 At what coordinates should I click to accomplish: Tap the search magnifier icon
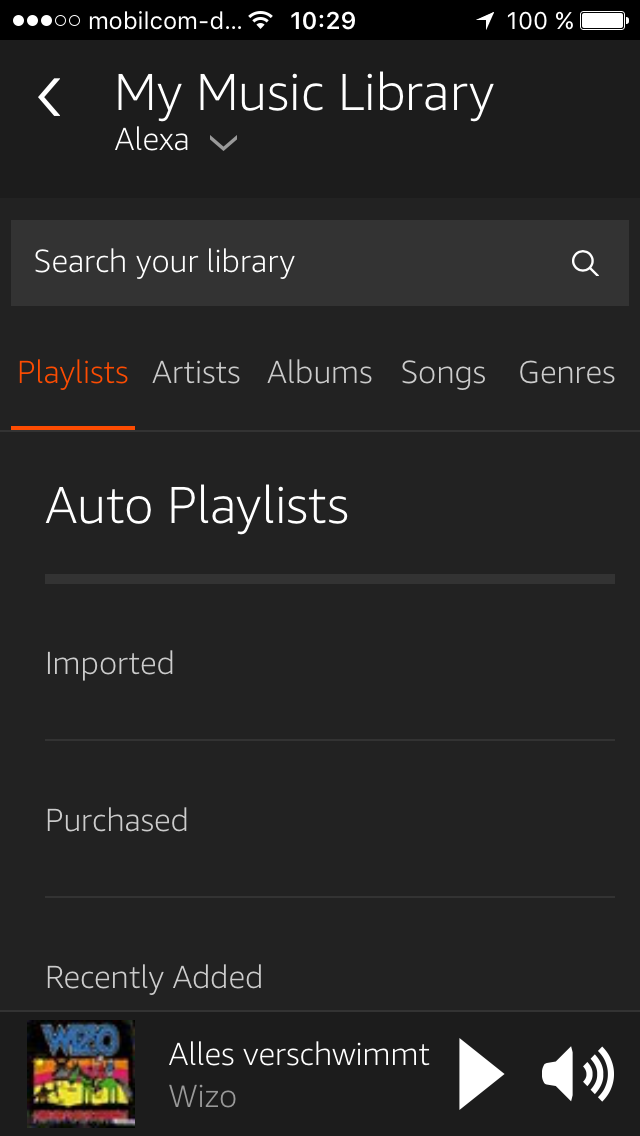(585, 263)
